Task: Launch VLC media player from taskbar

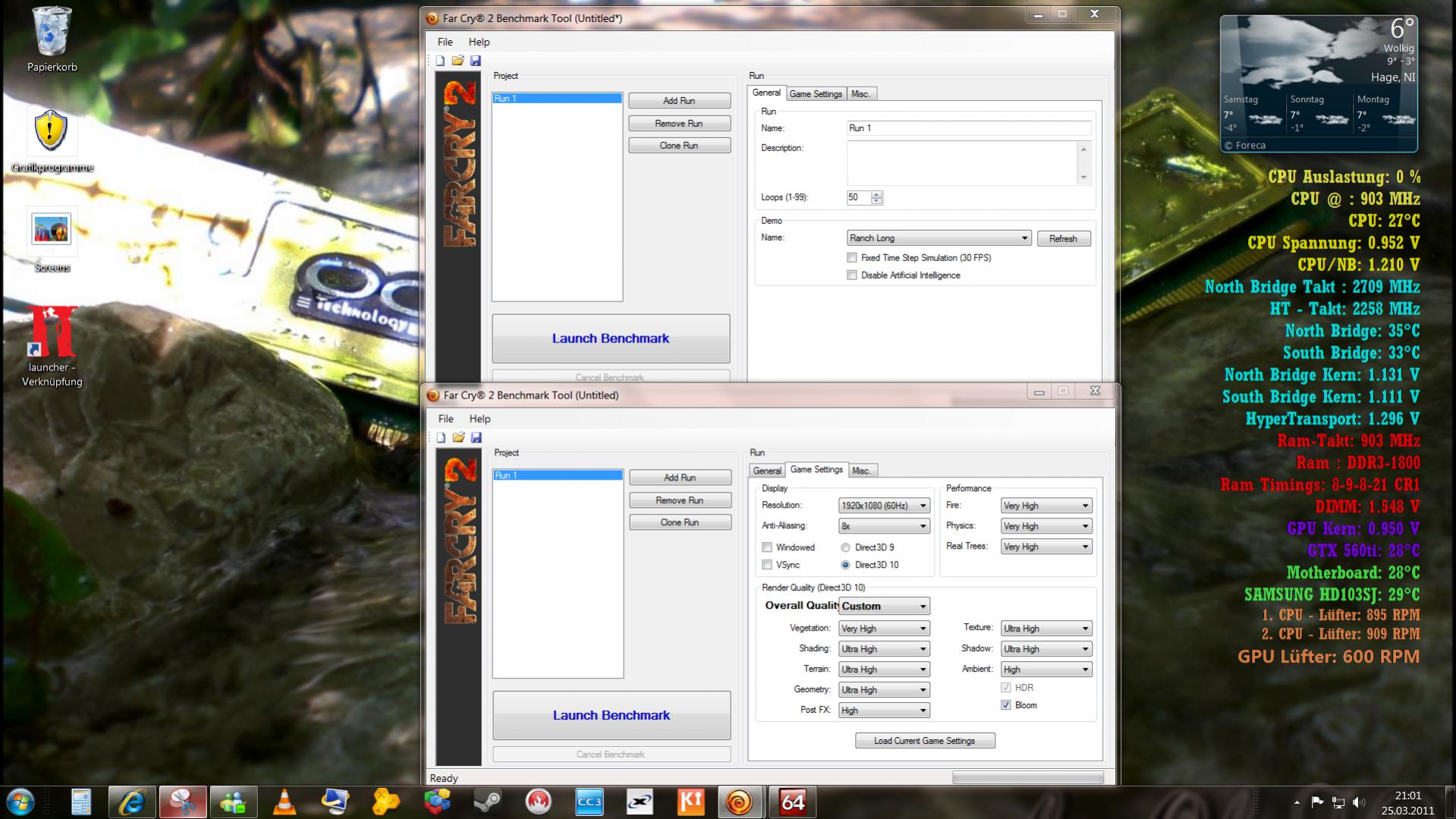Action: click(285, 802)
